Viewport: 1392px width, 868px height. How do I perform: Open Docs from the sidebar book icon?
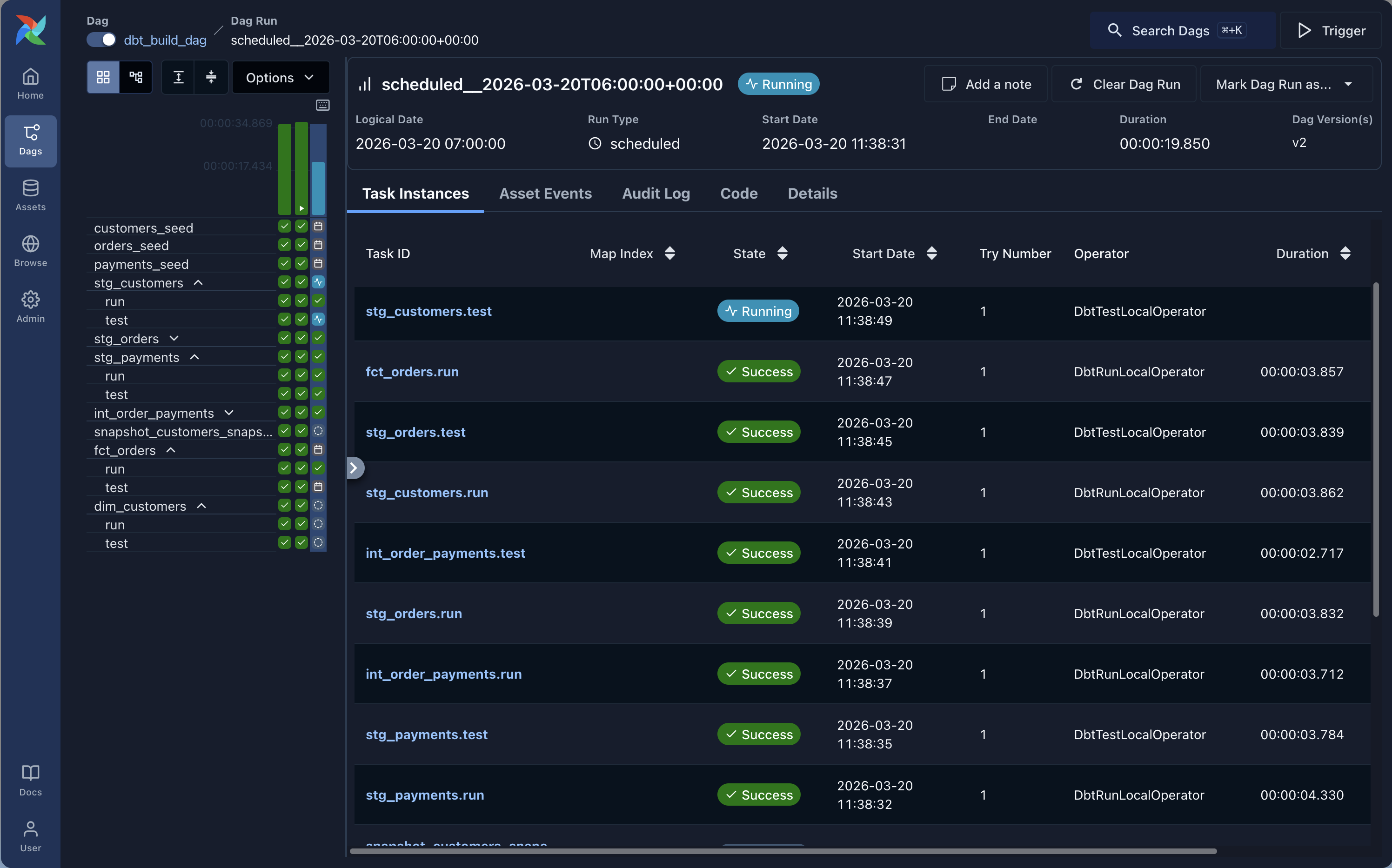point(30,780)
